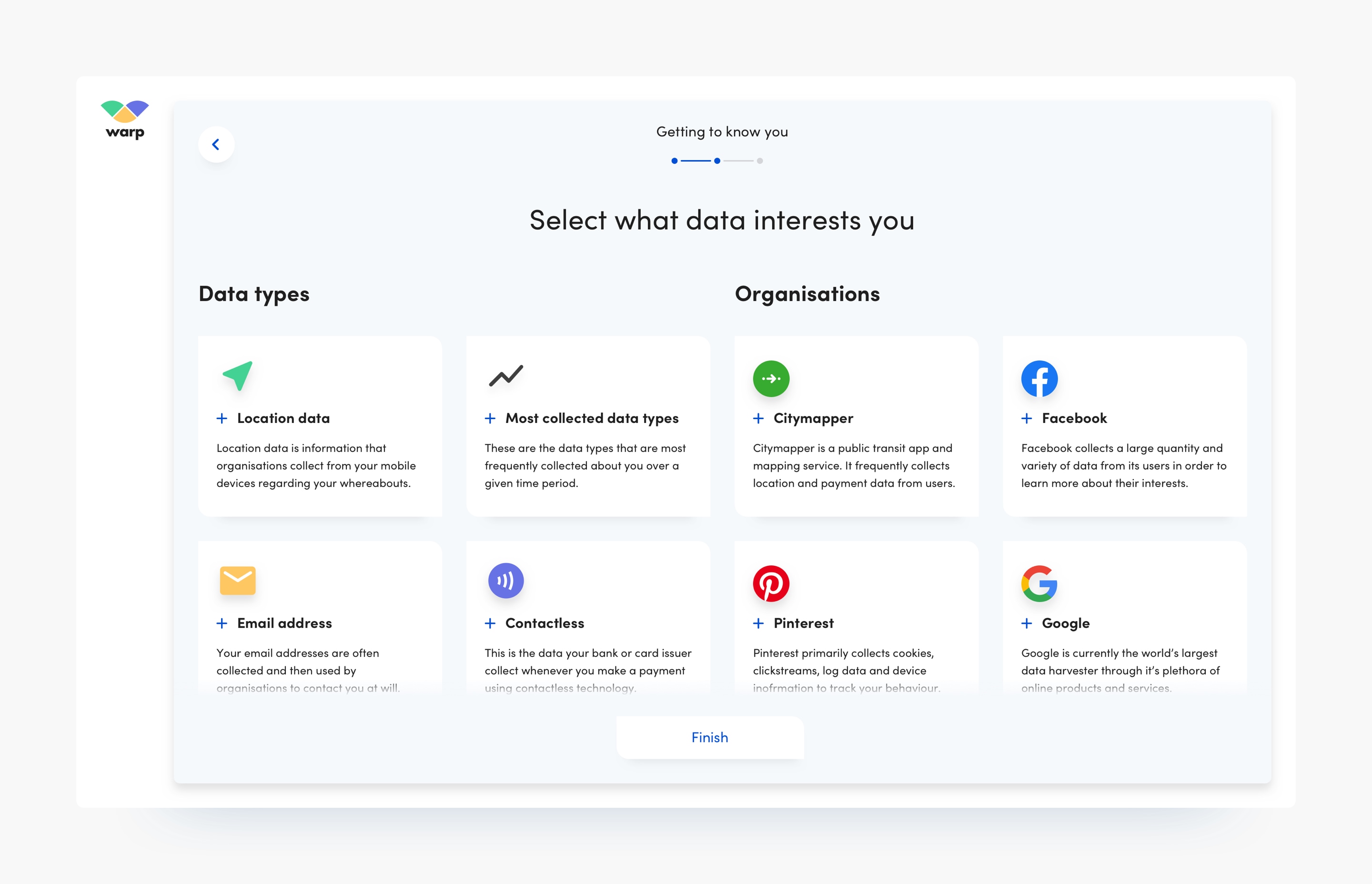1372x884 pixels.
Task: Click the Google description paragraph
Action: click(1120, 671)
